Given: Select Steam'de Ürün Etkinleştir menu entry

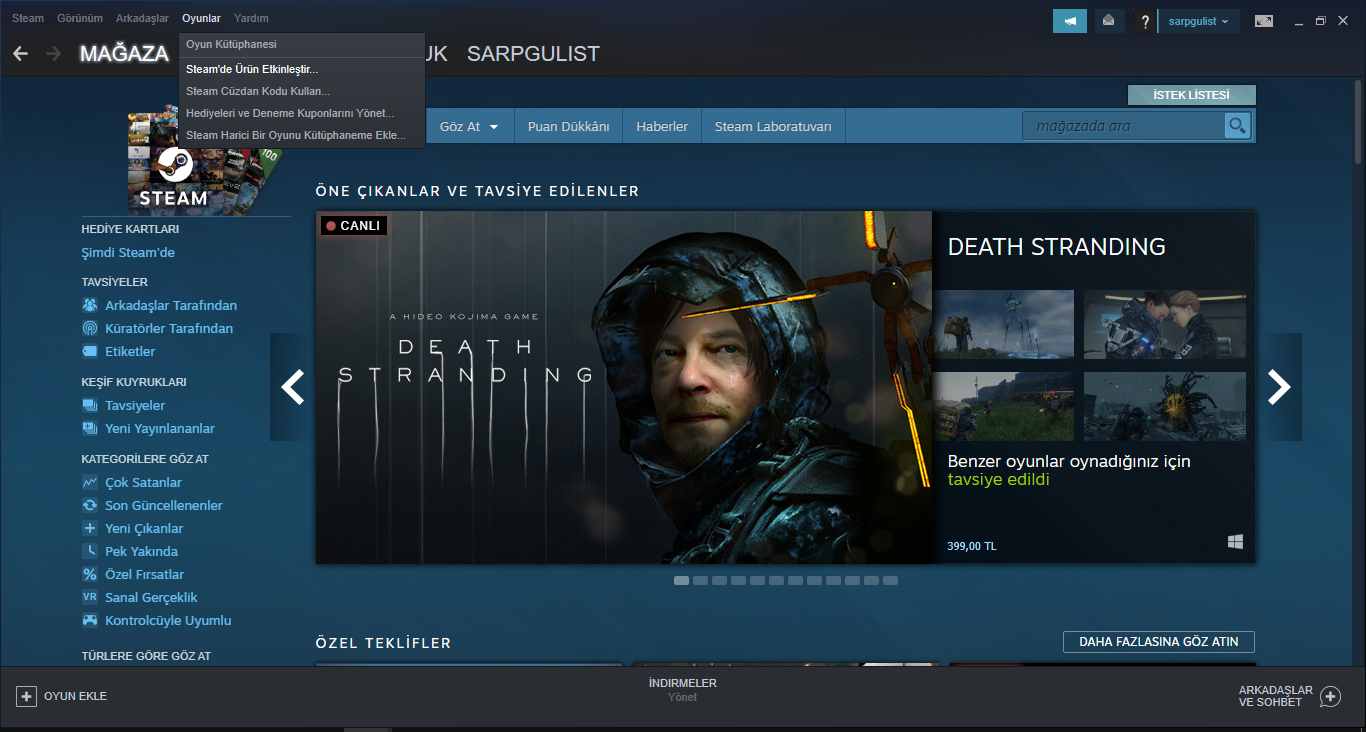Looking at the screenshot, I should [x=302, y=69].
